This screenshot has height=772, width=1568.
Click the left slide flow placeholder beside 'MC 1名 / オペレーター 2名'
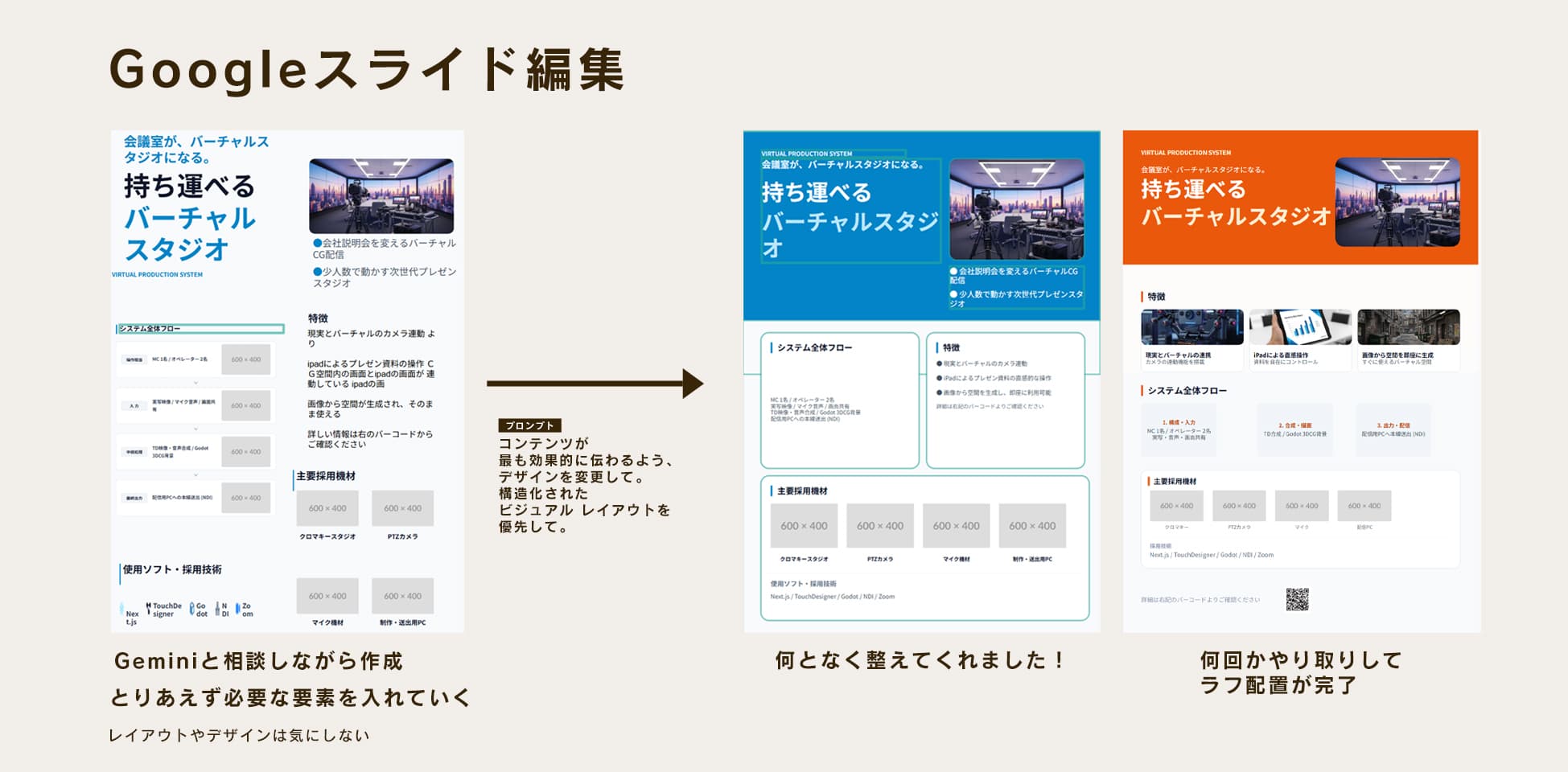246,359
